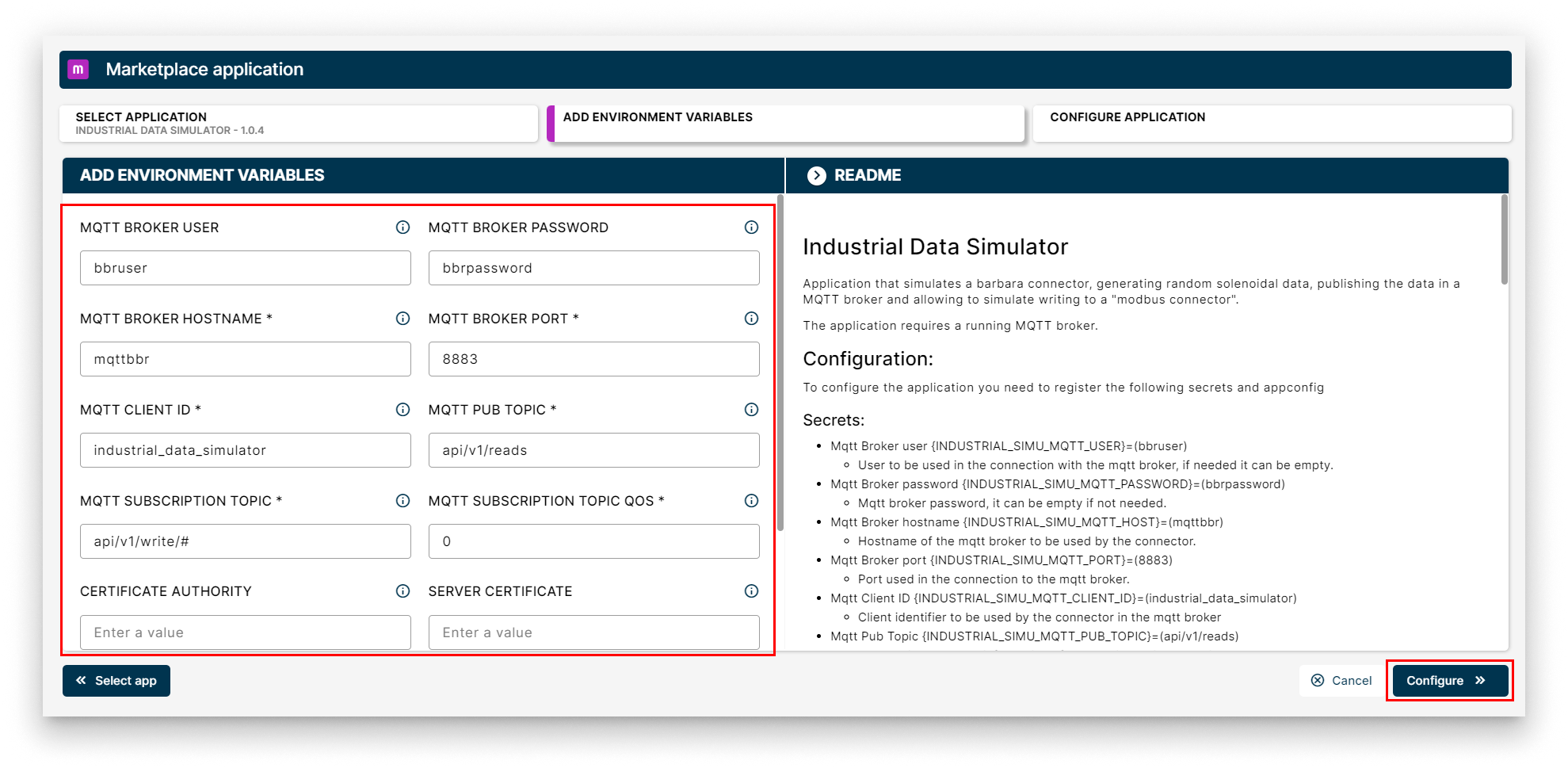Click the MQTT PUB TOPIC info icon
The height and width of the screenshot is (768, 1568).
point(751,410)
